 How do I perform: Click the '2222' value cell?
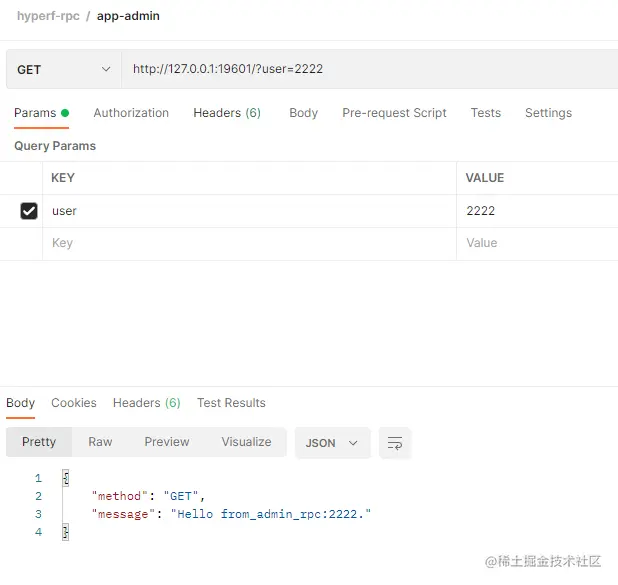click(537, 211)
